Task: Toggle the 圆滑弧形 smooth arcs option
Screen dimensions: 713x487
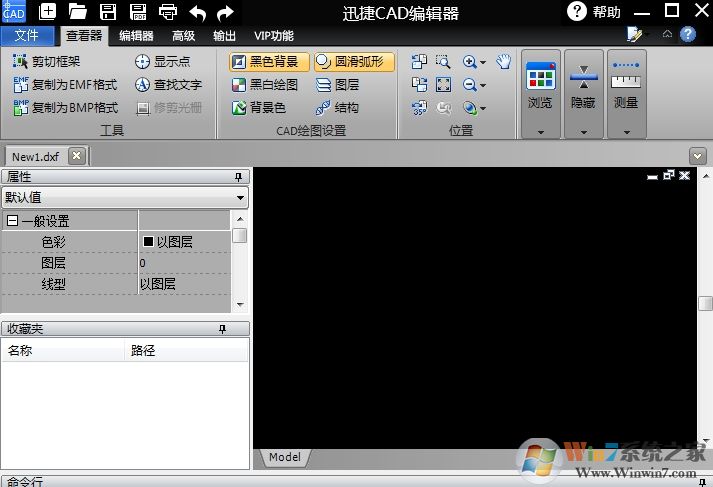Action: 354,62
